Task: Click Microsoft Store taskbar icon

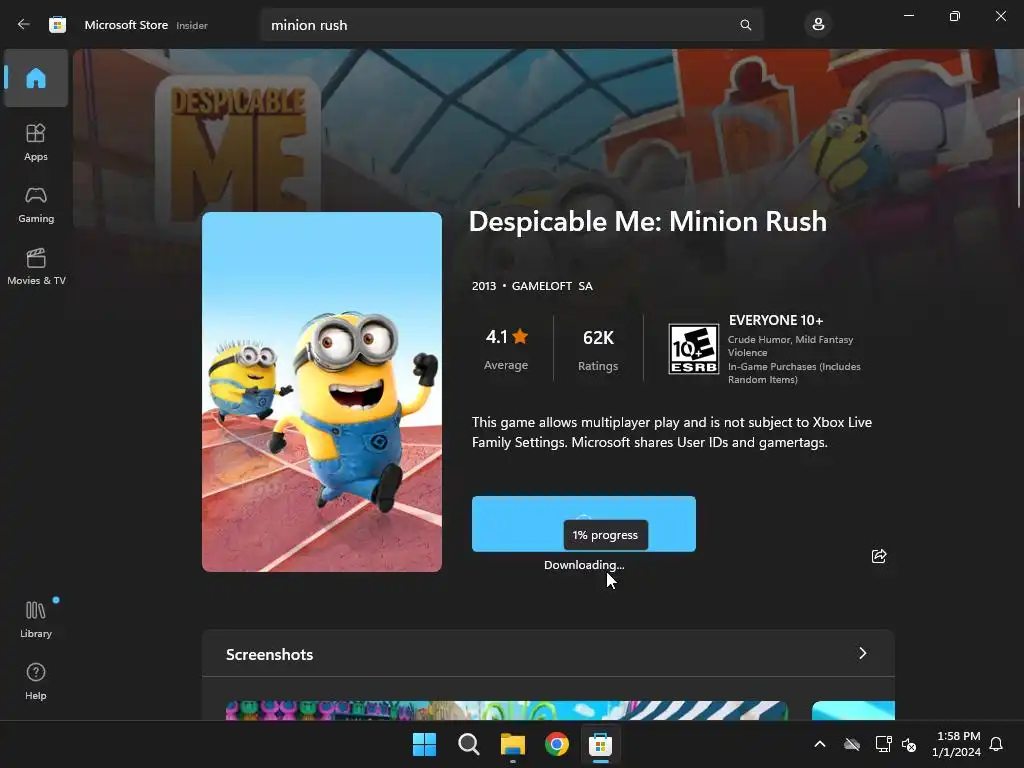Action: click(x=600, y=744)
